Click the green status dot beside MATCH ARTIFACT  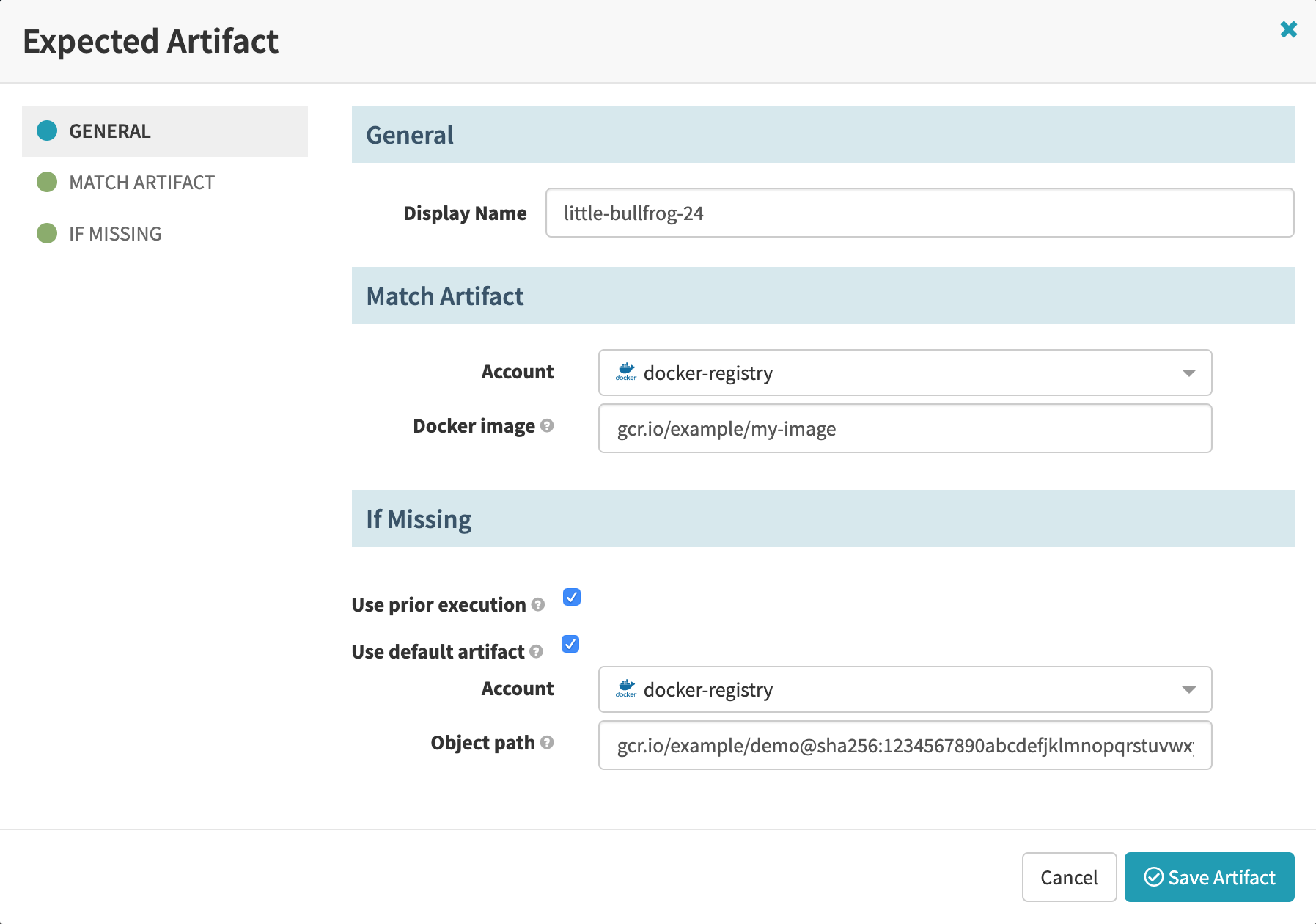[x=47, y=183]
